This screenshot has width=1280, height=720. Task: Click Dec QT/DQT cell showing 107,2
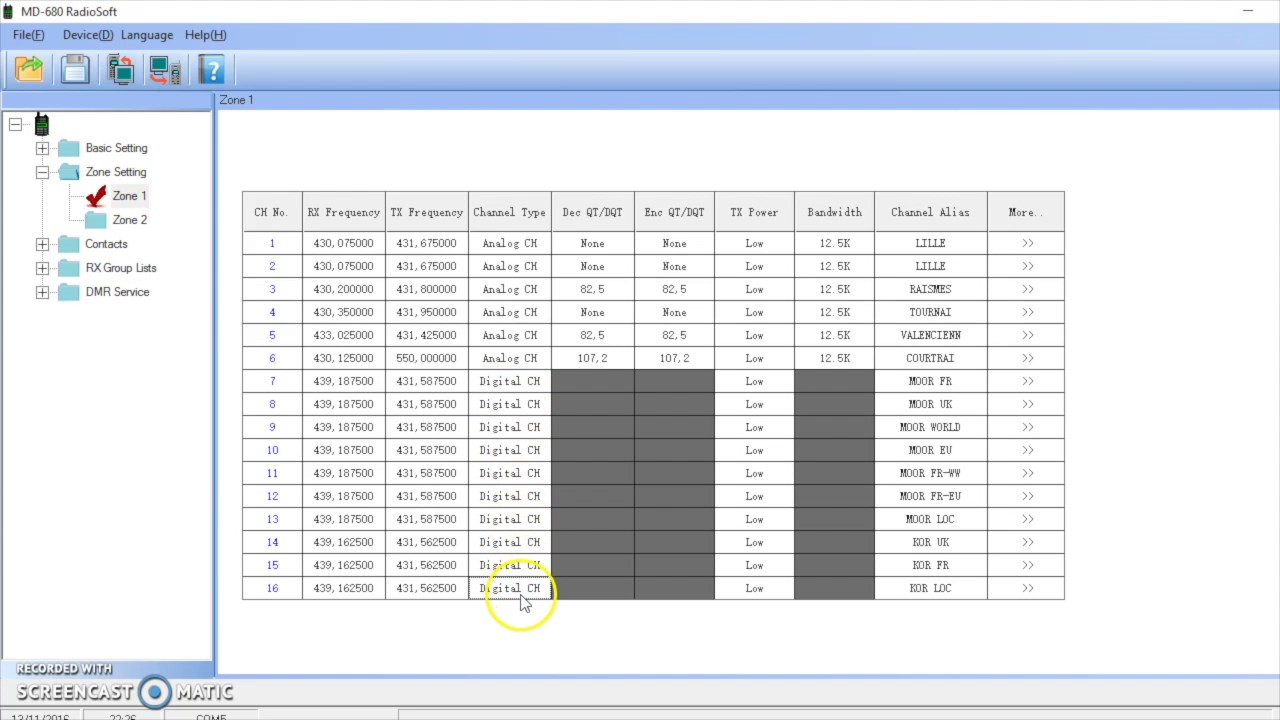593,358
